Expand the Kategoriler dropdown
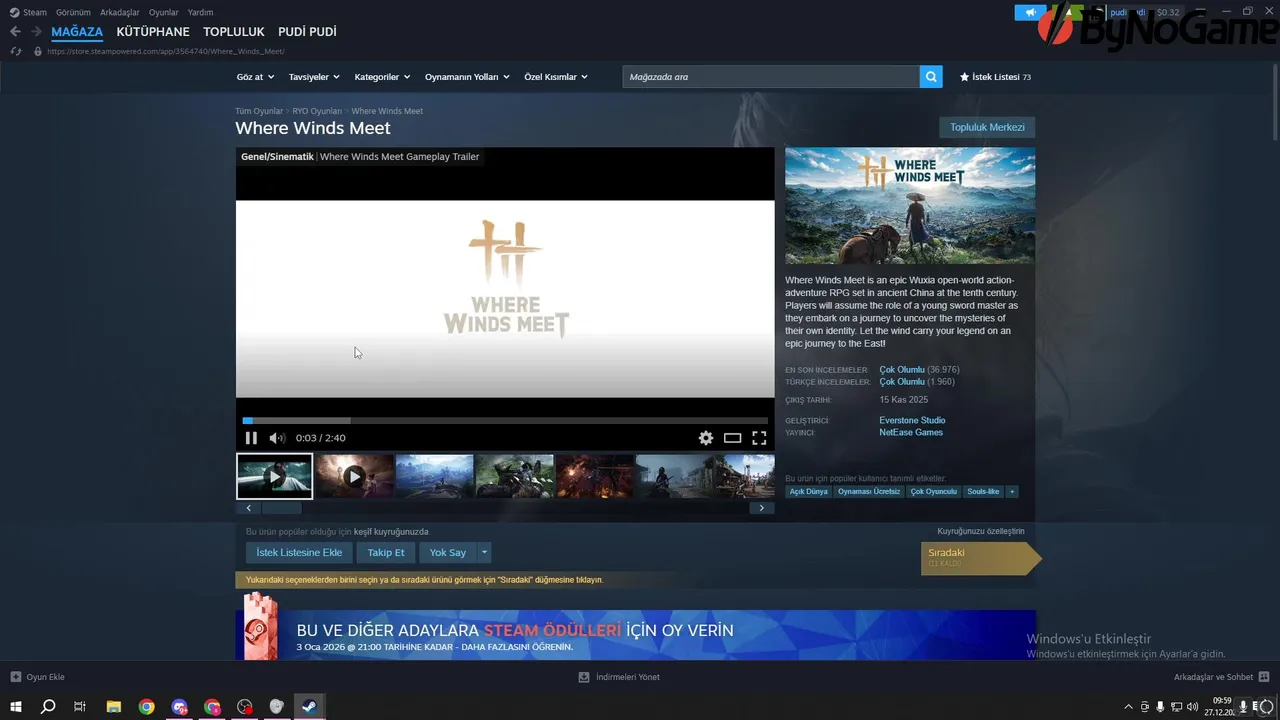This screenshot has height=720, width=1280. [382, 77]
